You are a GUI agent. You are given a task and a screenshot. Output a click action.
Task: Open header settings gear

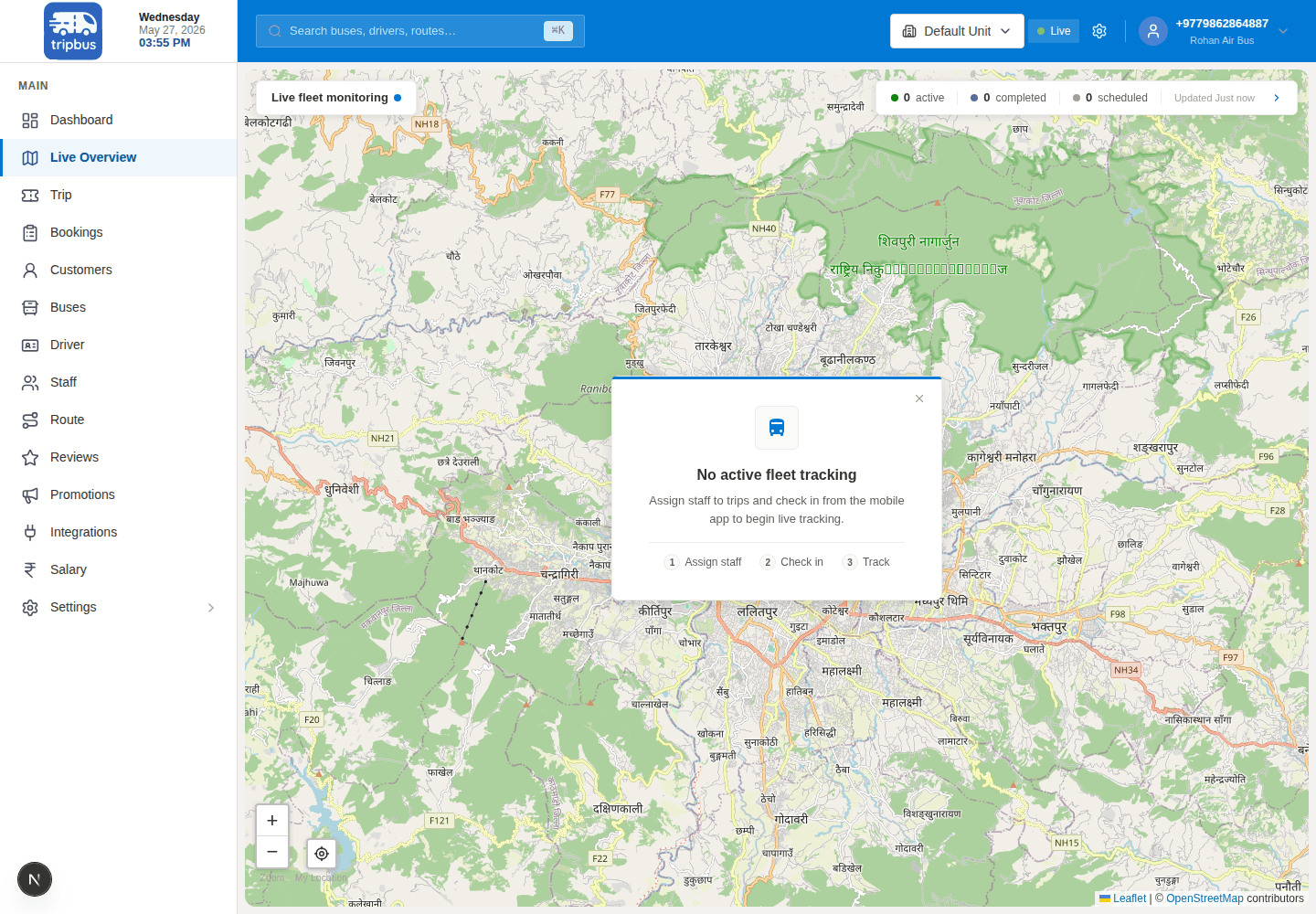coord(1099,31)
